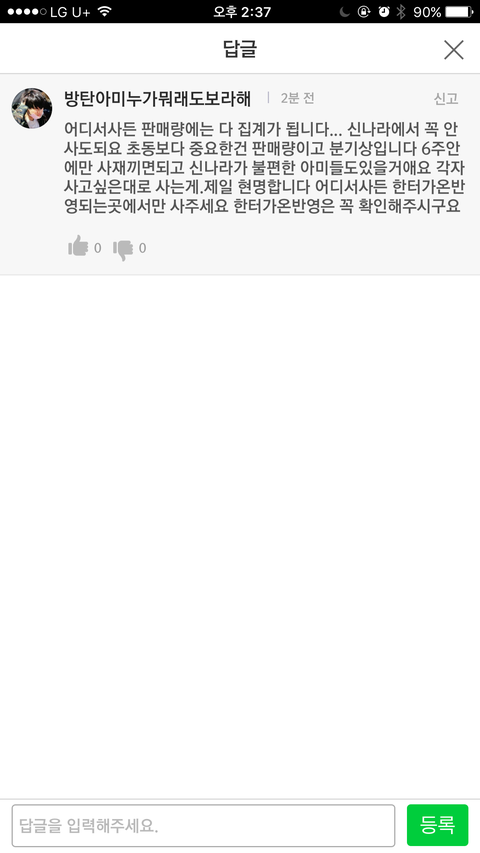Focus the 답글을 입력해주세요 reply field
The image size is (480, 853).
click(204, 825)
